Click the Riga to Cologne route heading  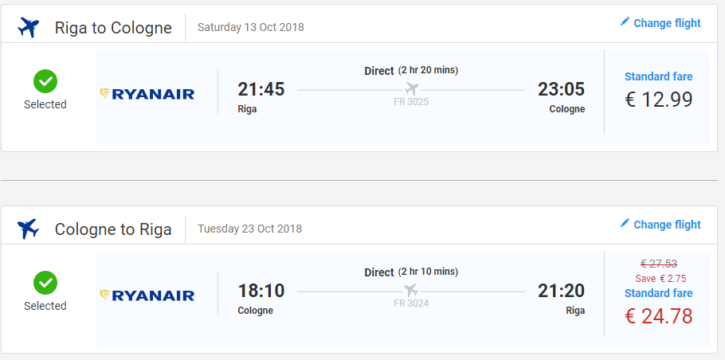[x=113, y=28]
